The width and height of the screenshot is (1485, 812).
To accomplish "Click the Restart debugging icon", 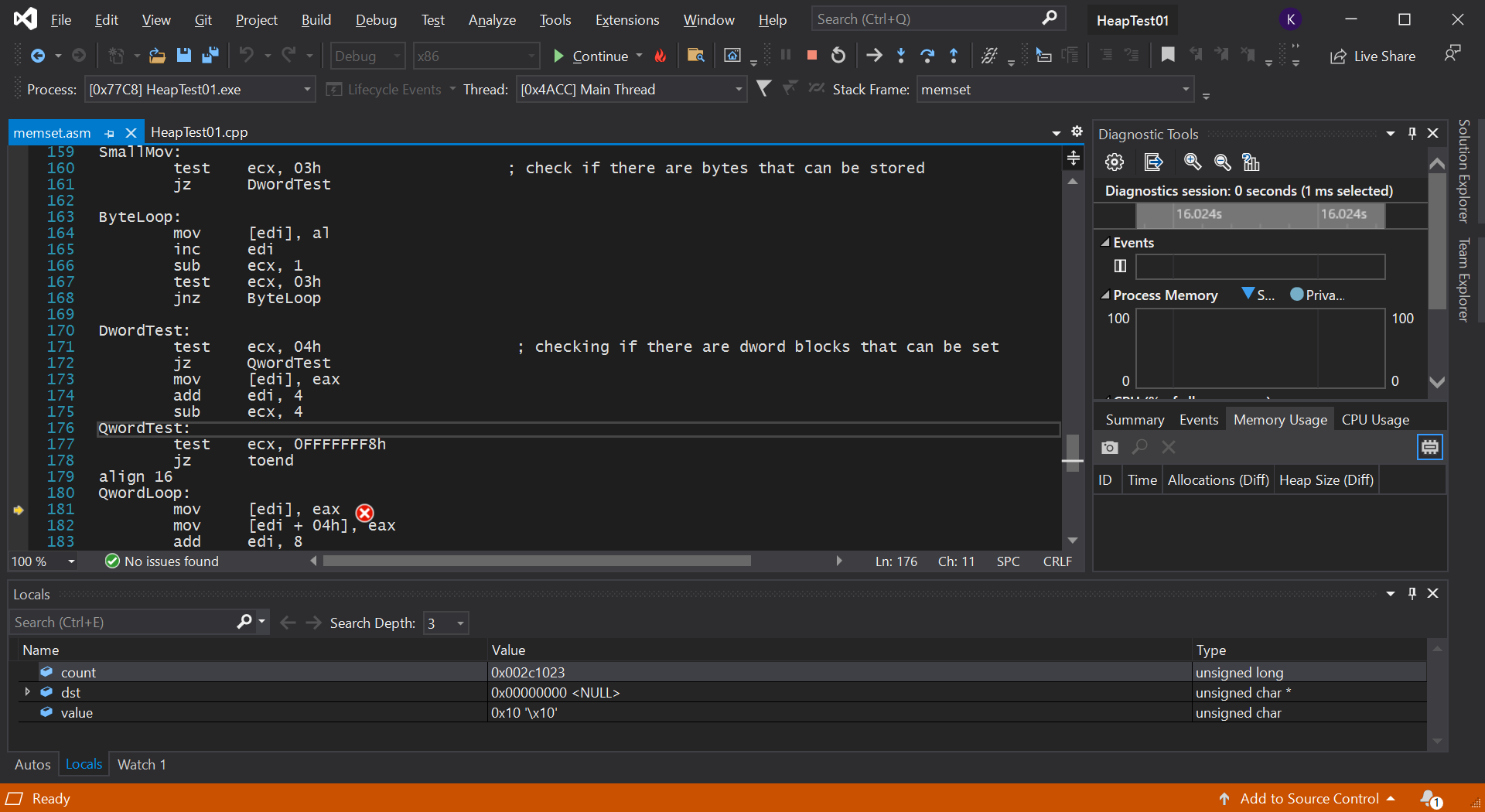I will 838,56.
